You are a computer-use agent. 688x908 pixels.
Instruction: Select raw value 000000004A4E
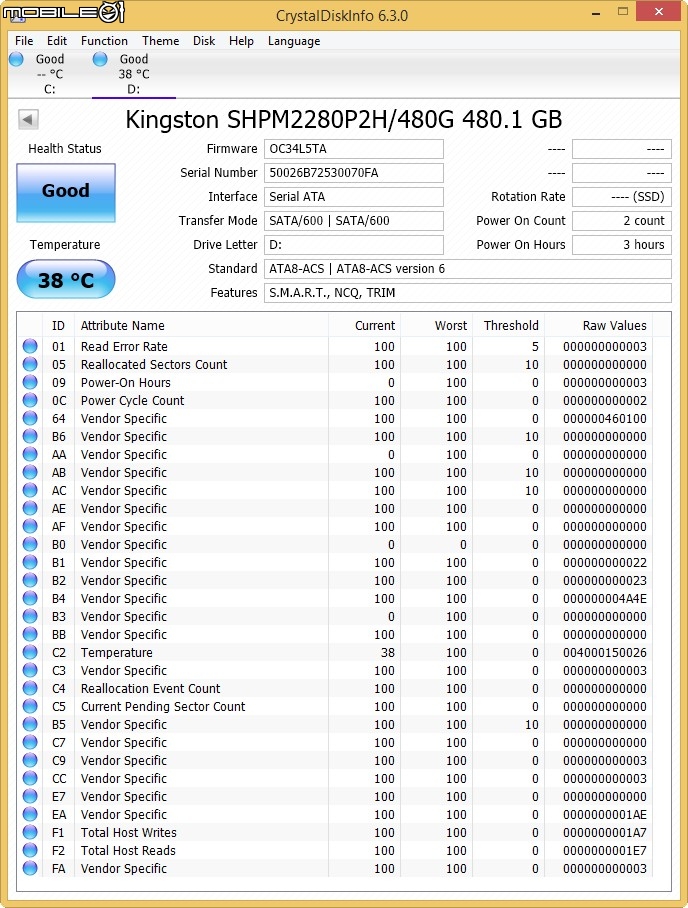(605, 598)
